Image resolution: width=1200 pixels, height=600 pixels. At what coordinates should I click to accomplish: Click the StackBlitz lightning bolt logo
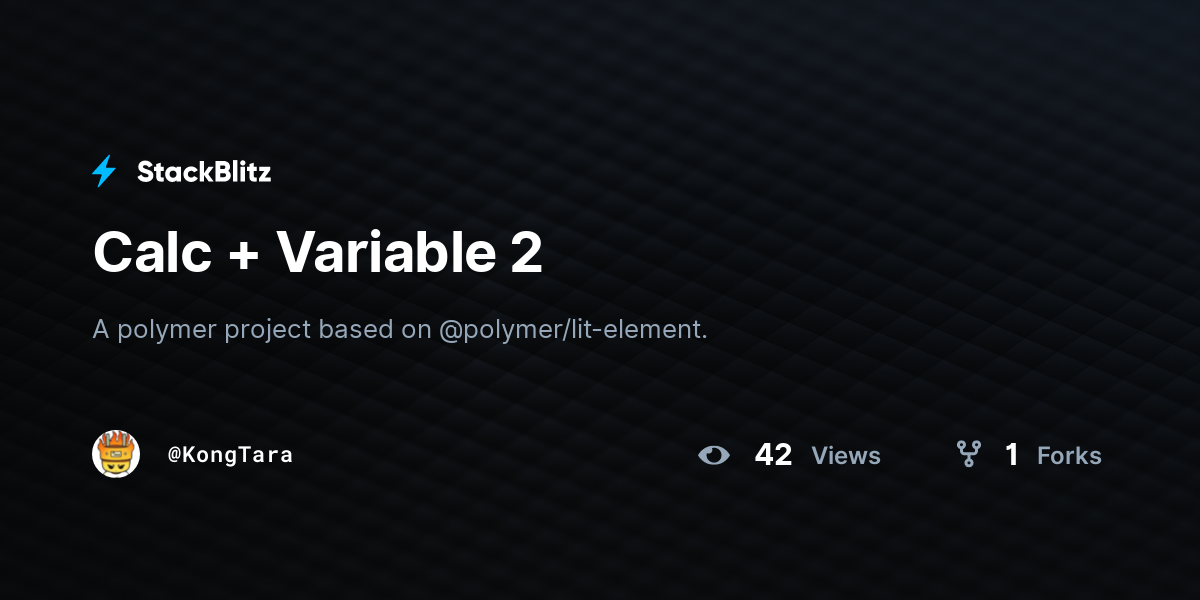104,172
